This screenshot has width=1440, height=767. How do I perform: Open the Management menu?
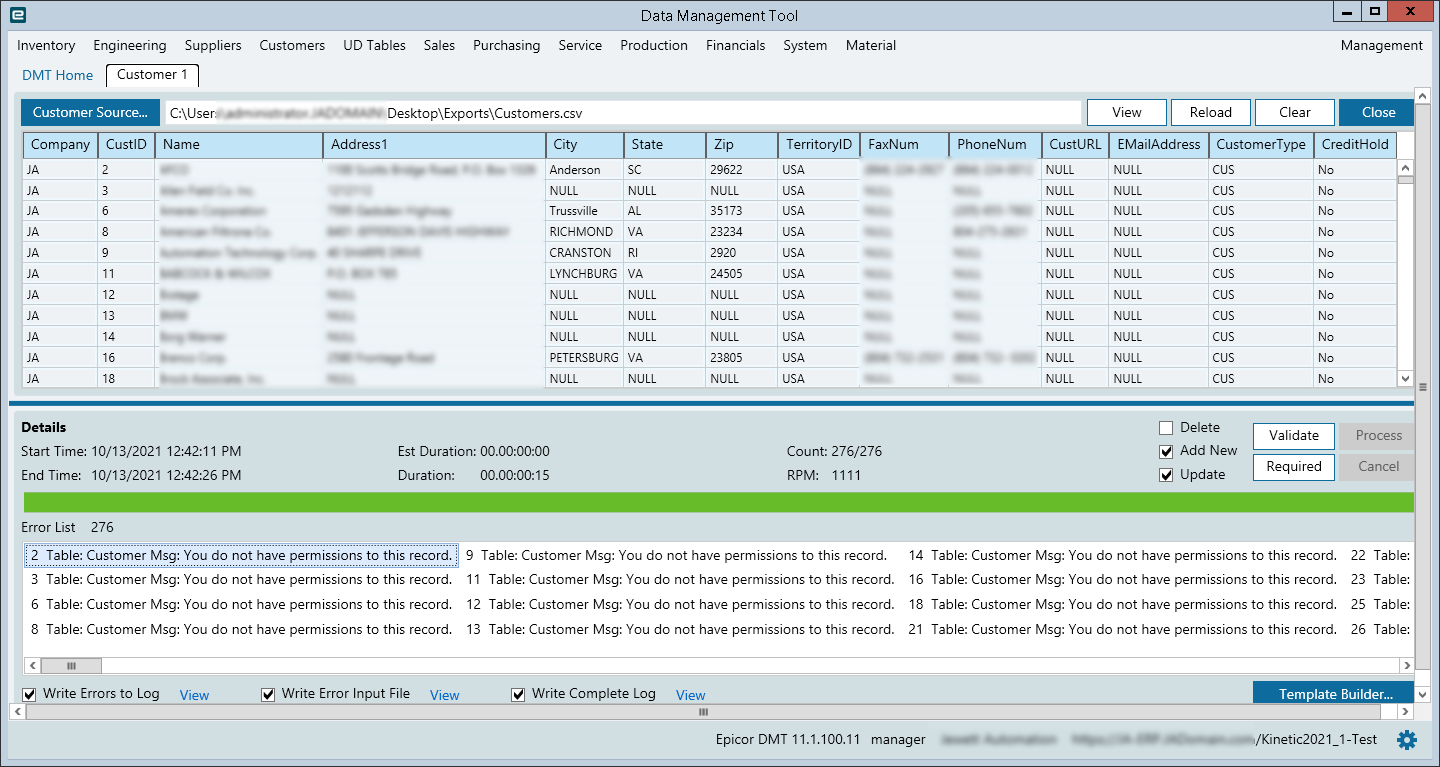pos(1381,45)
